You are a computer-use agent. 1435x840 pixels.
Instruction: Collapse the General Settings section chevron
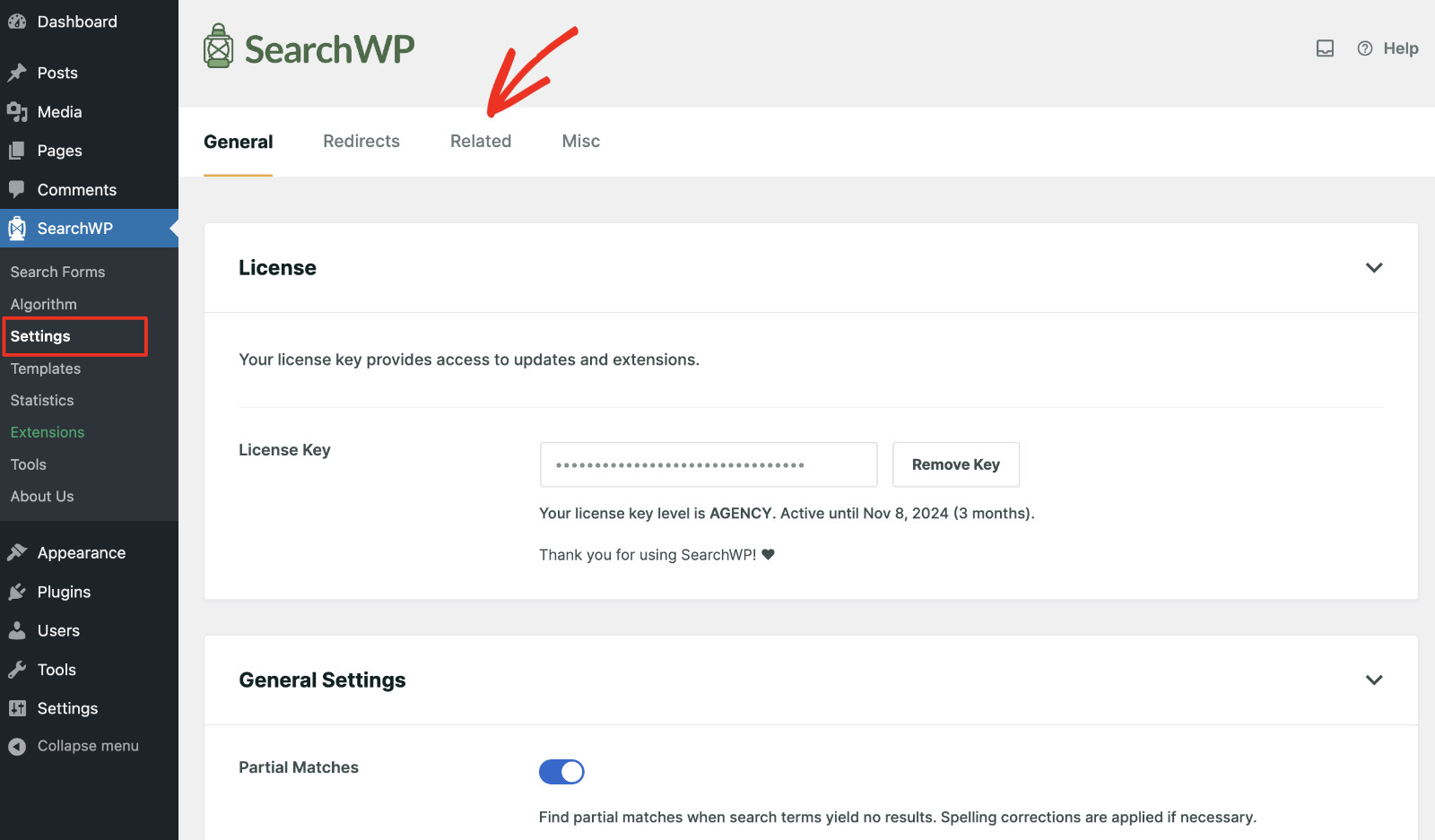[1374, 680]
